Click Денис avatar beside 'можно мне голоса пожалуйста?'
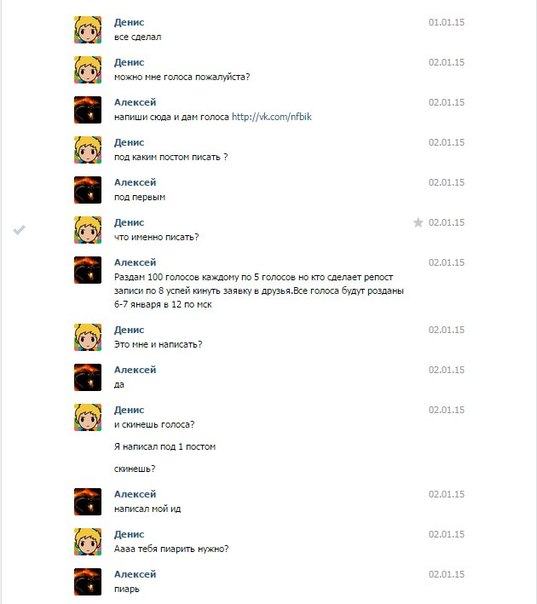 [88, 70]
